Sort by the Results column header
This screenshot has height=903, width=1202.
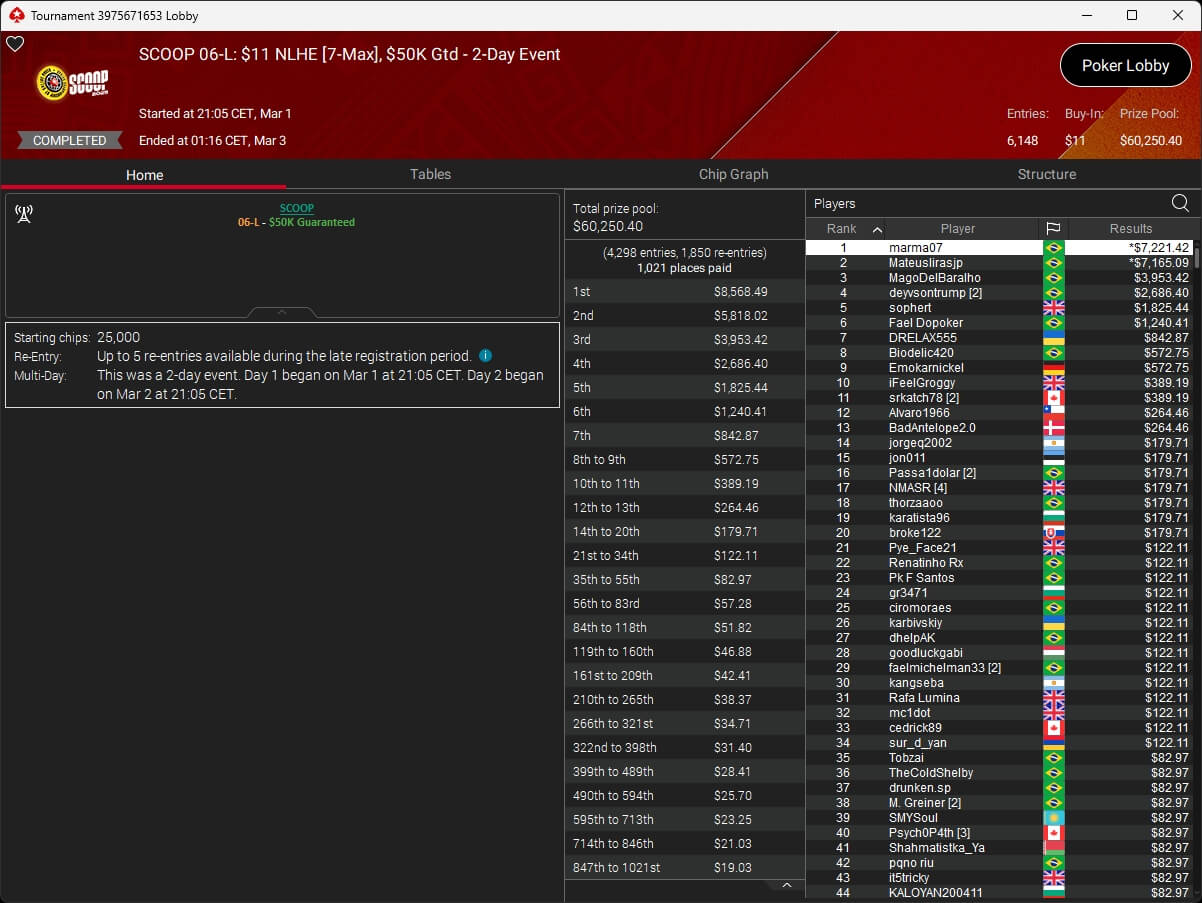pos(1130,229)
